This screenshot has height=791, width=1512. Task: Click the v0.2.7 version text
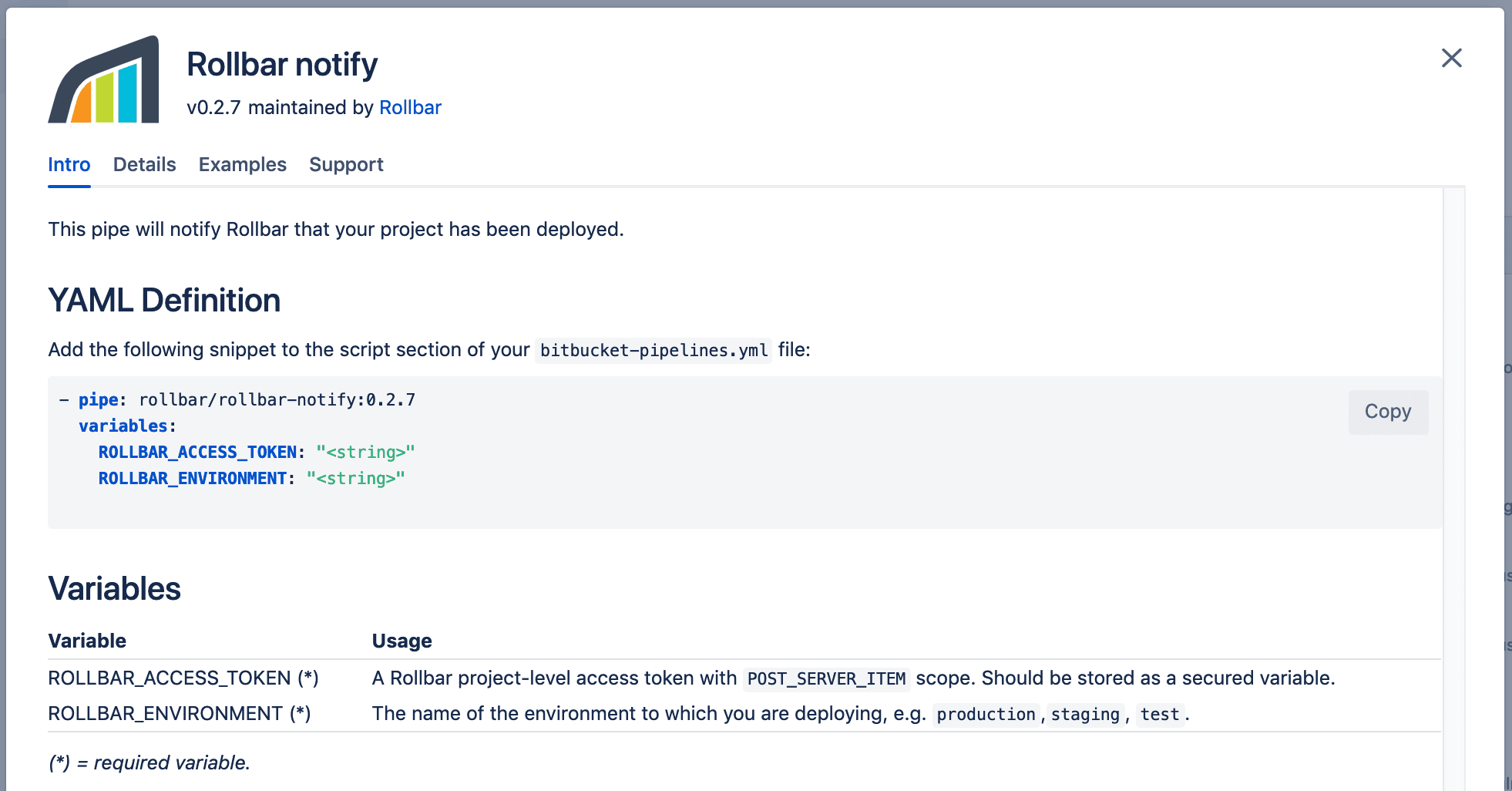point(213,107)
